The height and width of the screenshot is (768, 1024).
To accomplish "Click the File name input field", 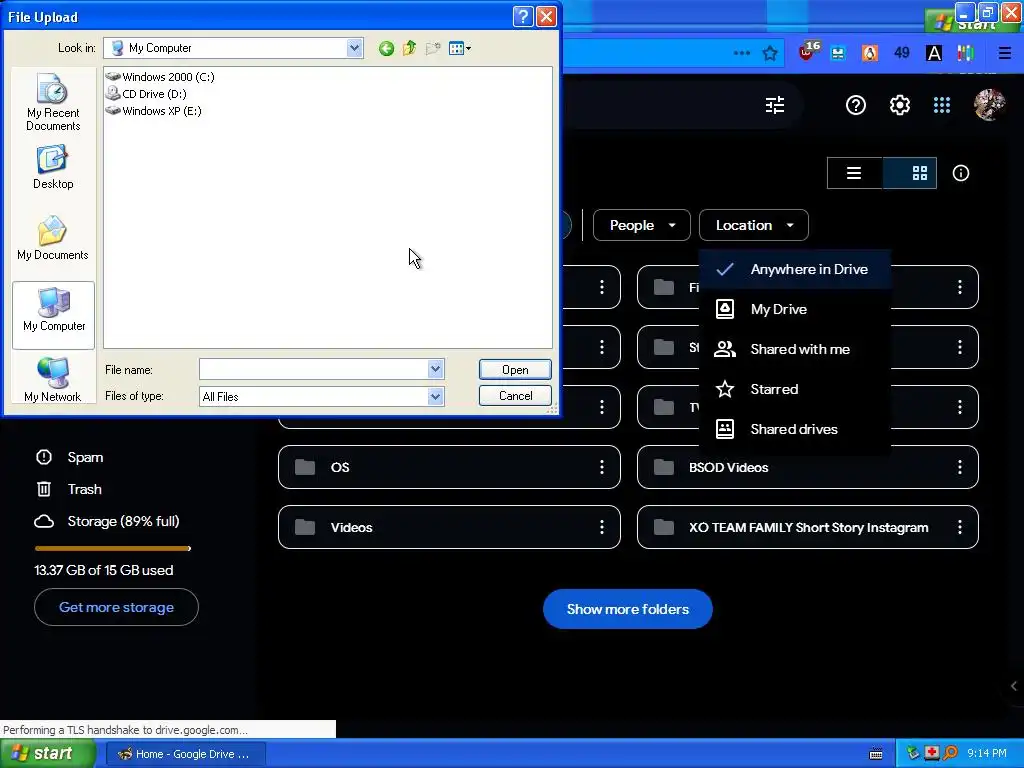I will pos(313,370).
